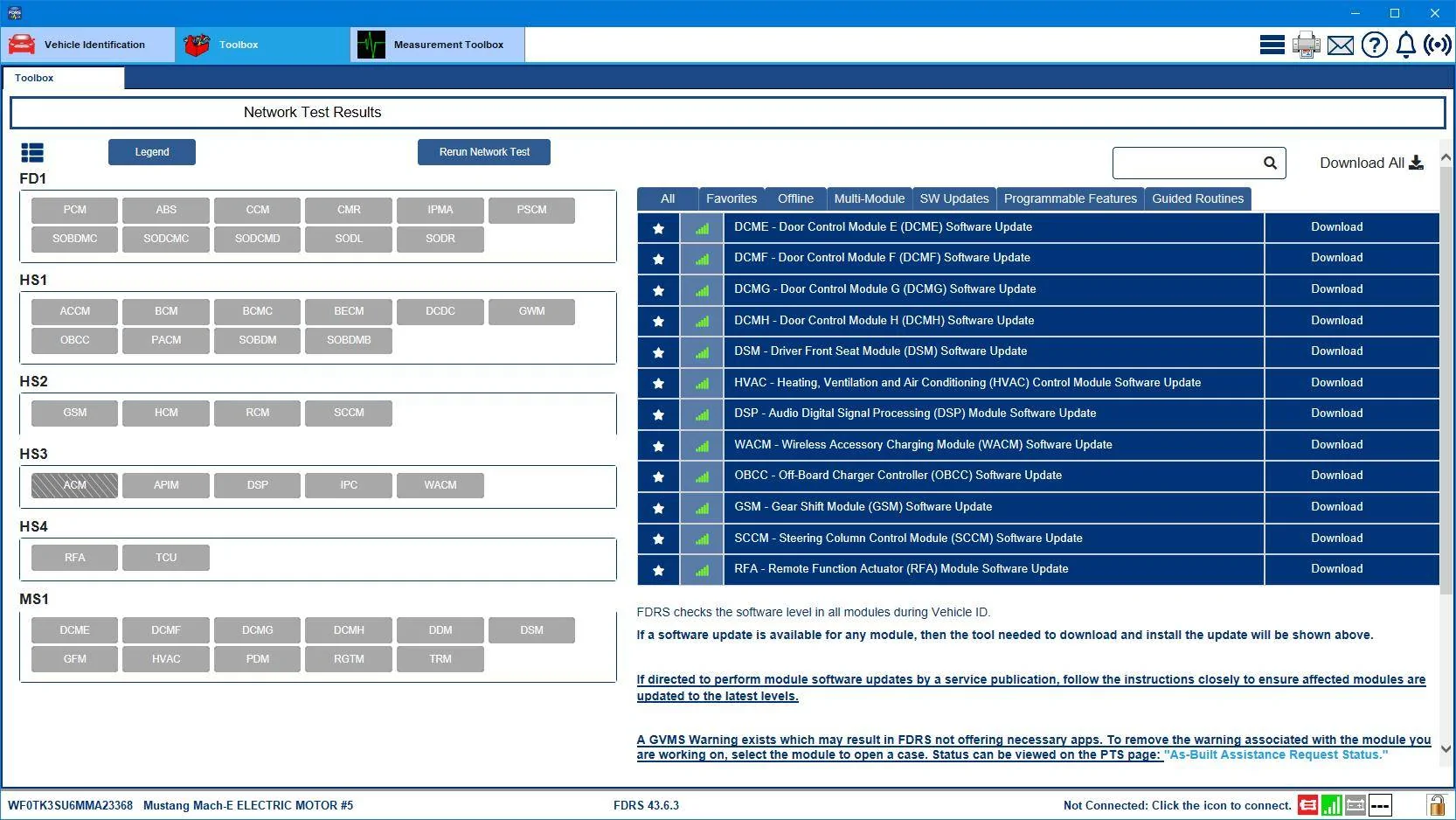Viewport: 1456px width, 820px height.
Task: Click the Legend button
Action: click(152, 152)
